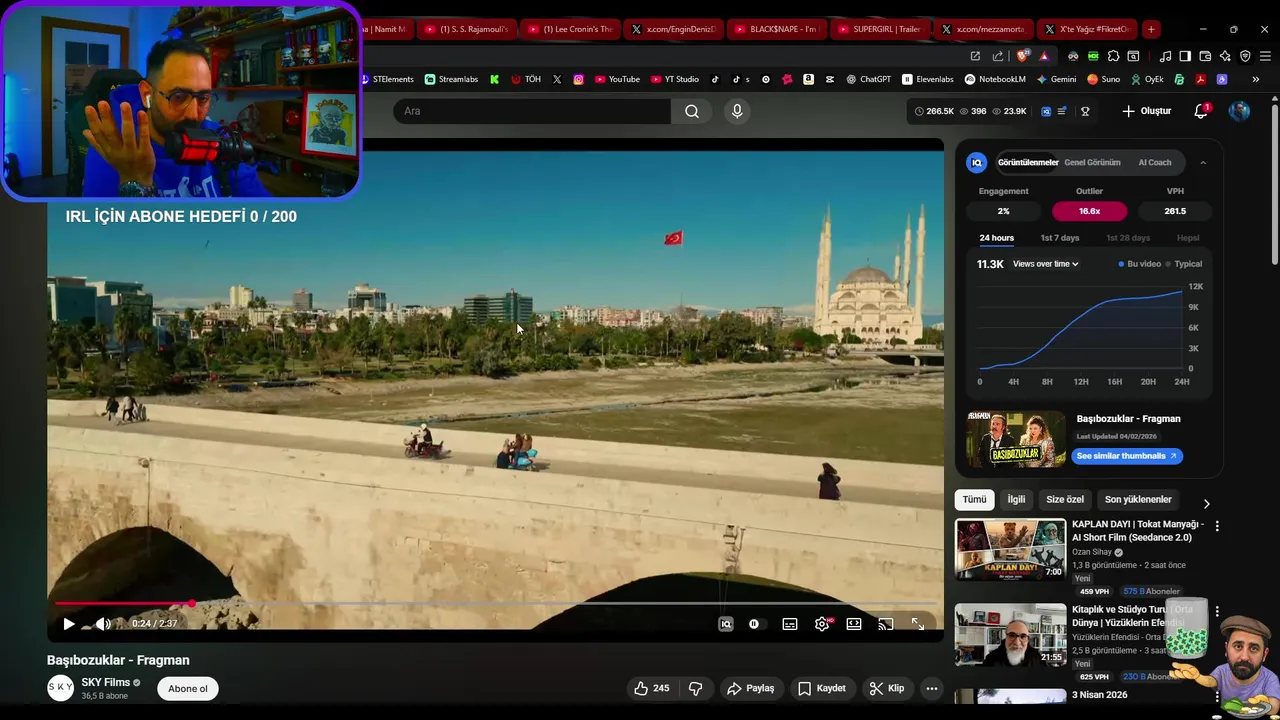The height and width of the screenshot is (720, 1280).
Task: Click the vidIQ 266.5K stat in the header
Action: [x=934, y=111]
